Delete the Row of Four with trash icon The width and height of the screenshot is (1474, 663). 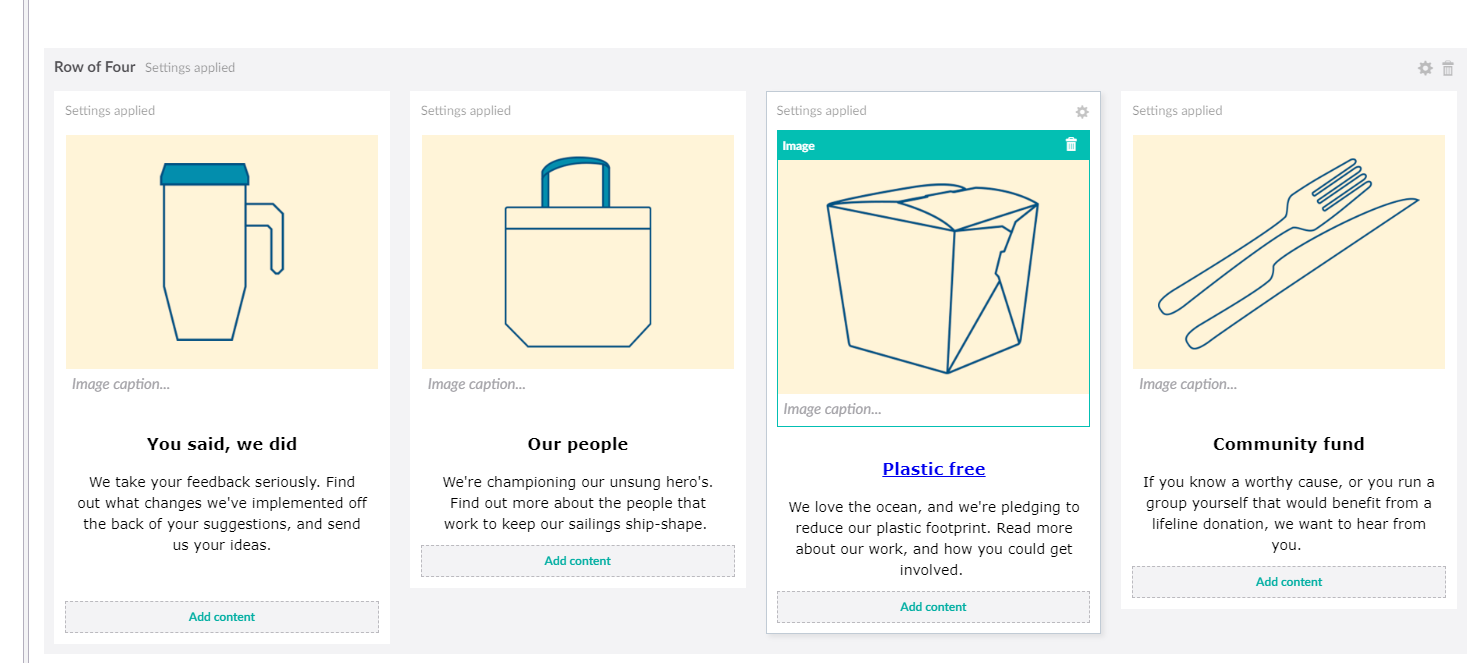click(x=1448, y=68)
